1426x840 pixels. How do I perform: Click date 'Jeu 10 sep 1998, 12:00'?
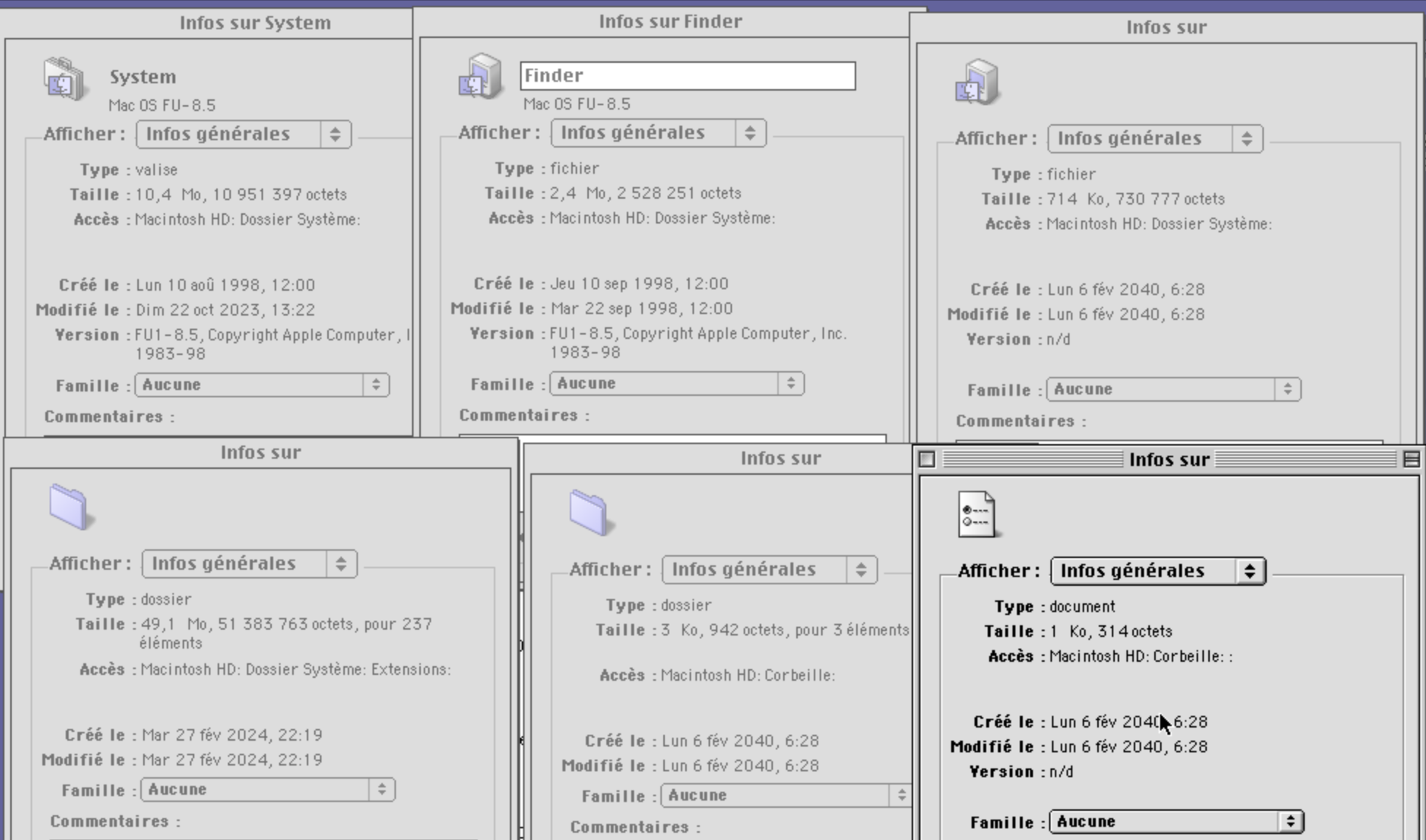(x=640, y=284)
